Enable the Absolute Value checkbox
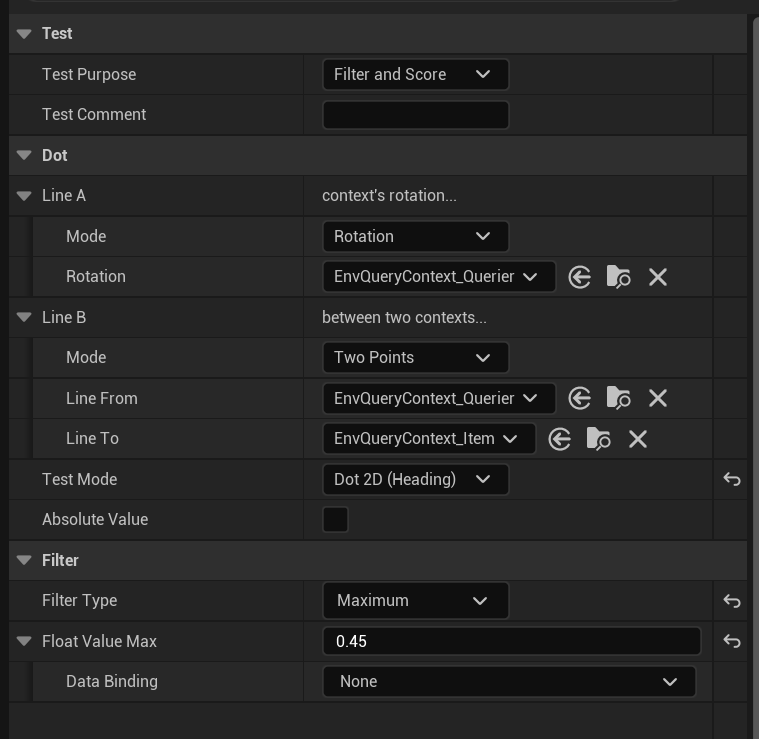This screenshot has width=759, height=739. [x=335, y=520]
